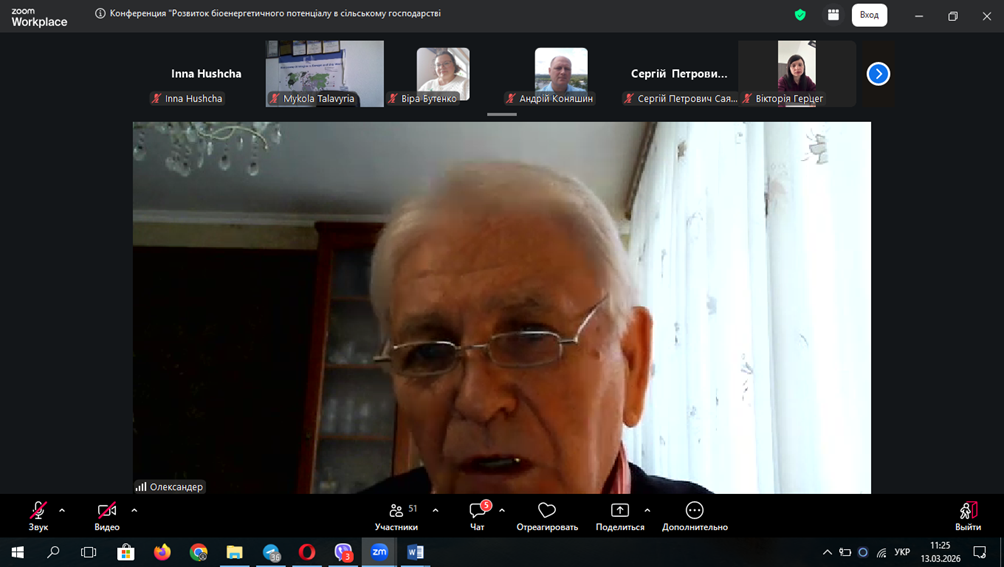The height and width of the screenshot is (567, 1004).
Task: Open Telegram from the taskbar
Action: click(271, 552)
